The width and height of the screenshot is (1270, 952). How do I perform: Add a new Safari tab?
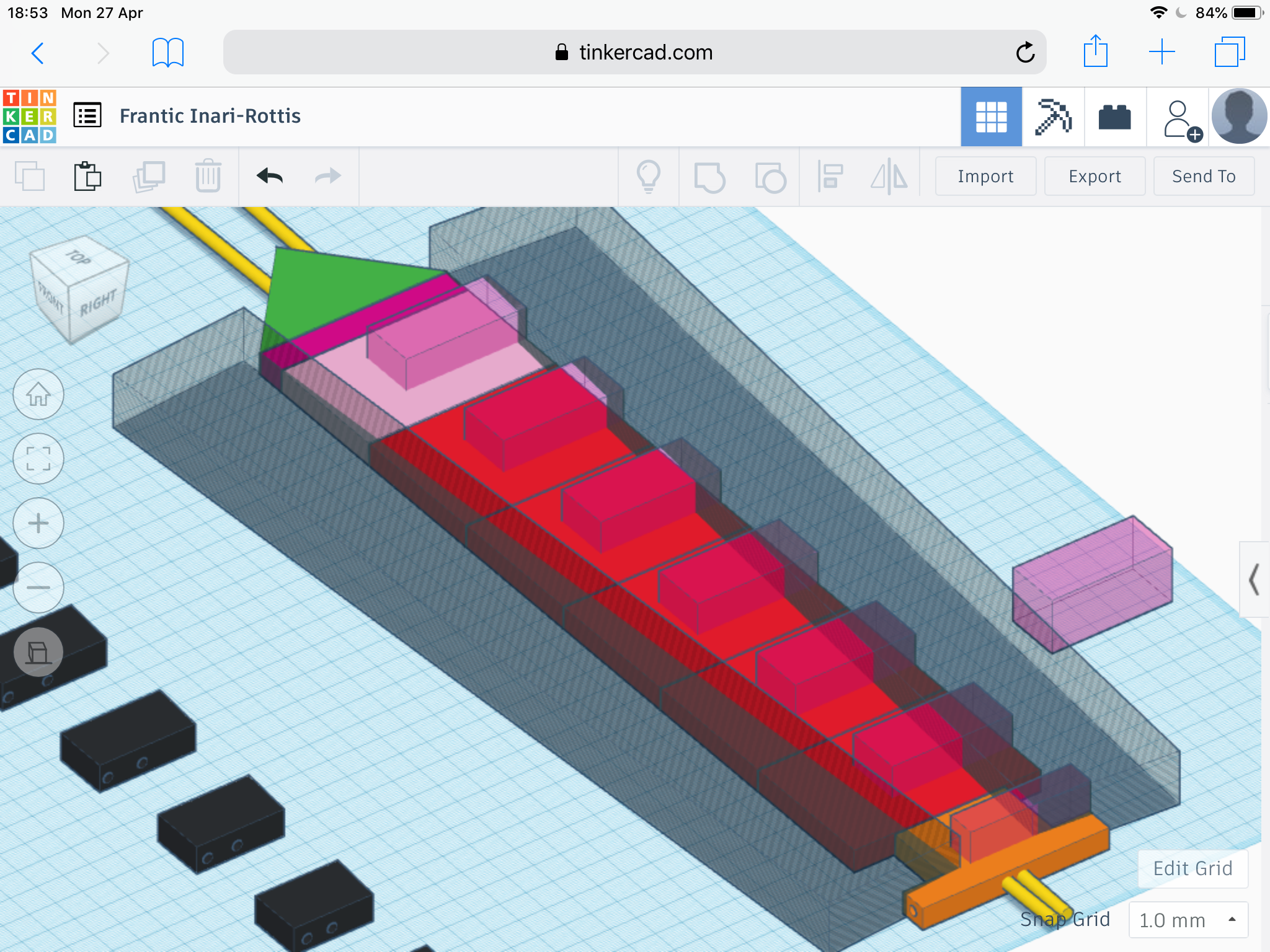click(1162, 52)
